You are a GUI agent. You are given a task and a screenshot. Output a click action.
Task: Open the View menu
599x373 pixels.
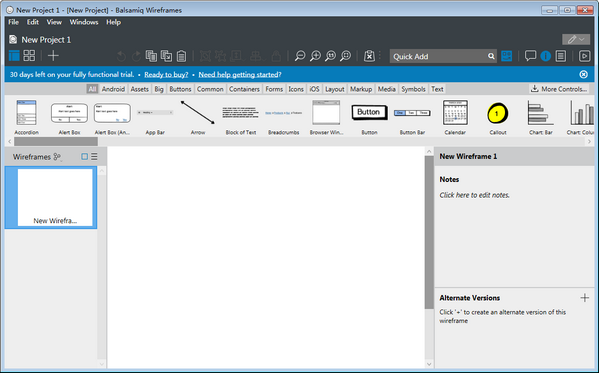[x=54, y=22]
